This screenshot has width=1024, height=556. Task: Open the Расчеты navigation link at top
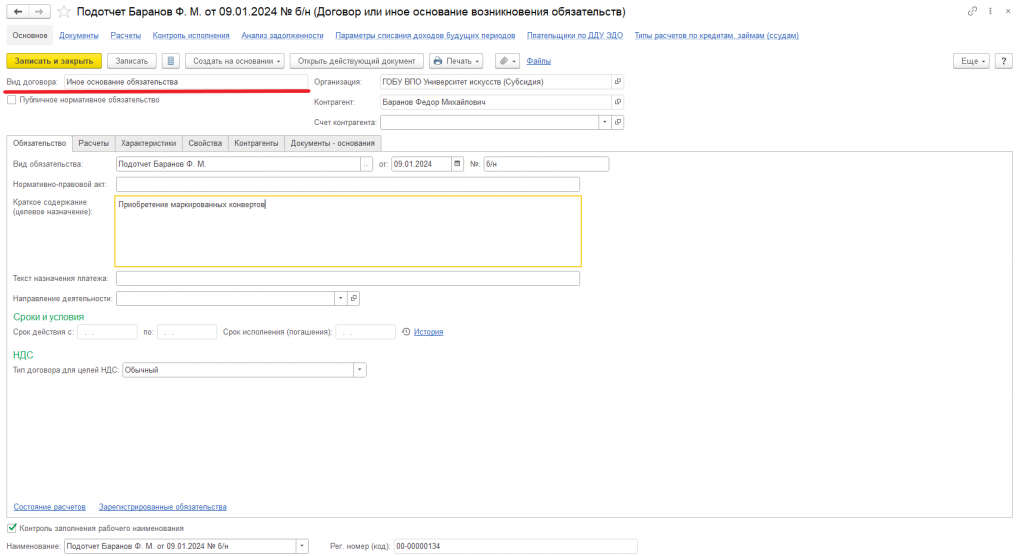click(125, 35)
